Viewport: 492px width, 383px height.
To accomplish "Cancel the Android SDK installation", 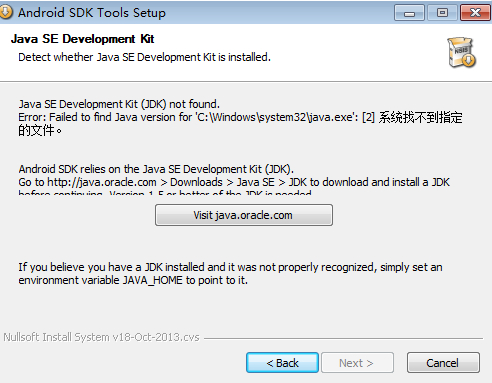I will click(443, 363).
